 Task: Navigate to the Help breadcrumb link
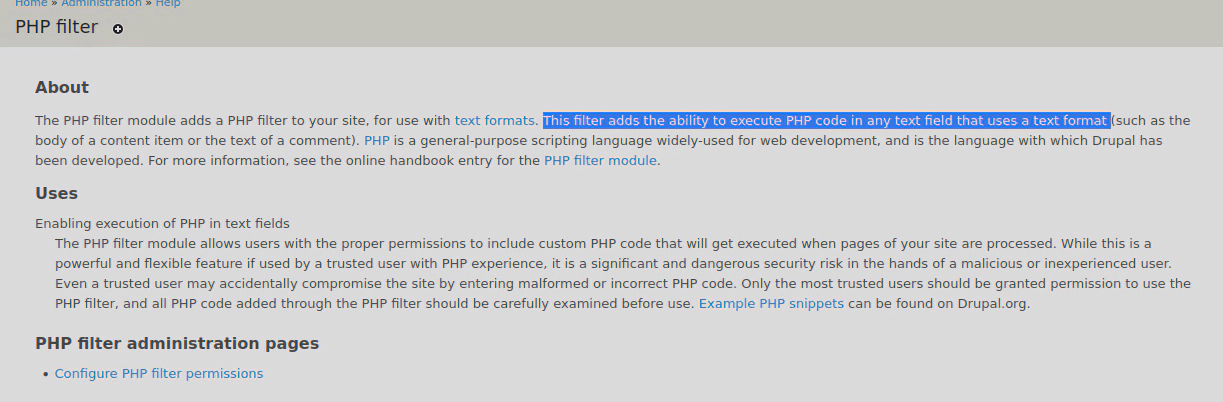[168, 4]
